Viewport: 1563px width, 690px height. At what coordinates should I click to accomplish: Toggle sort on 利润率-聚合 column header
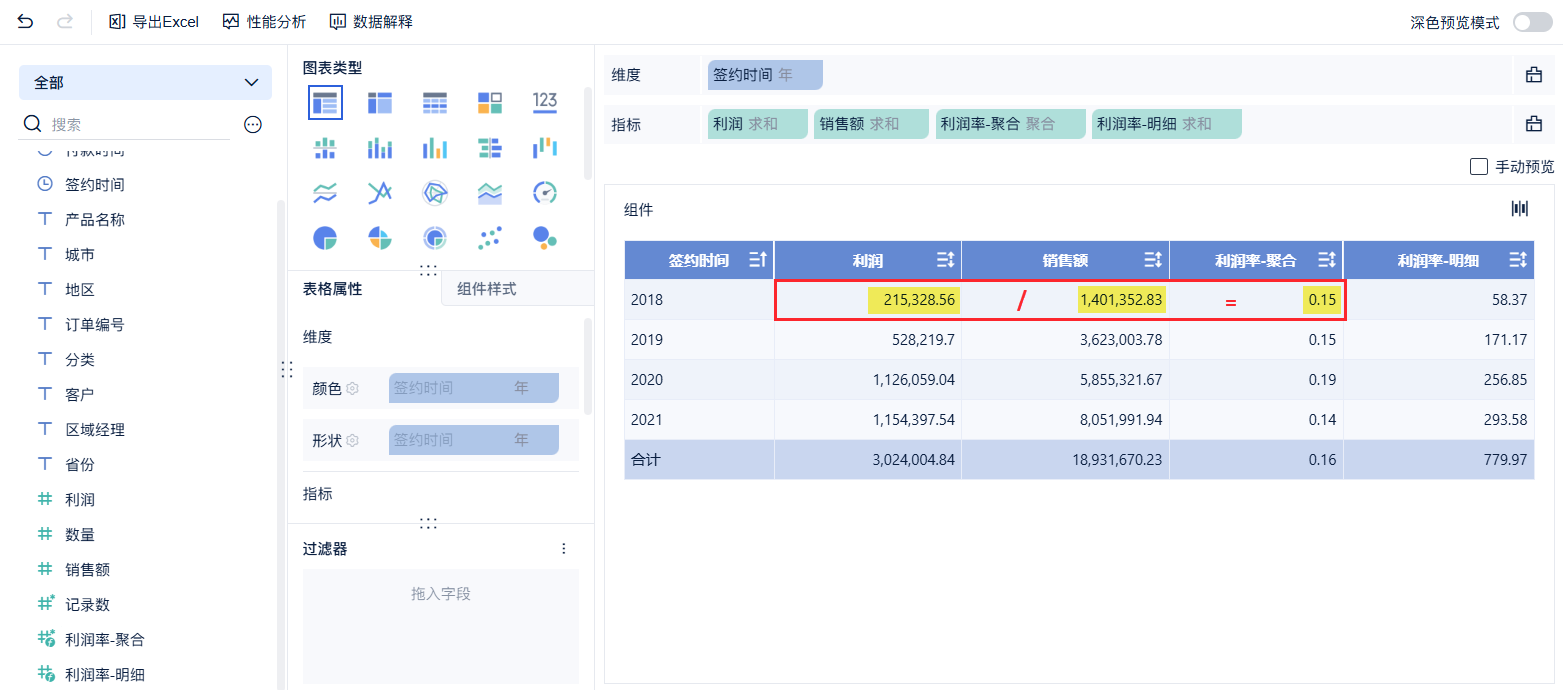(1327, 261)
